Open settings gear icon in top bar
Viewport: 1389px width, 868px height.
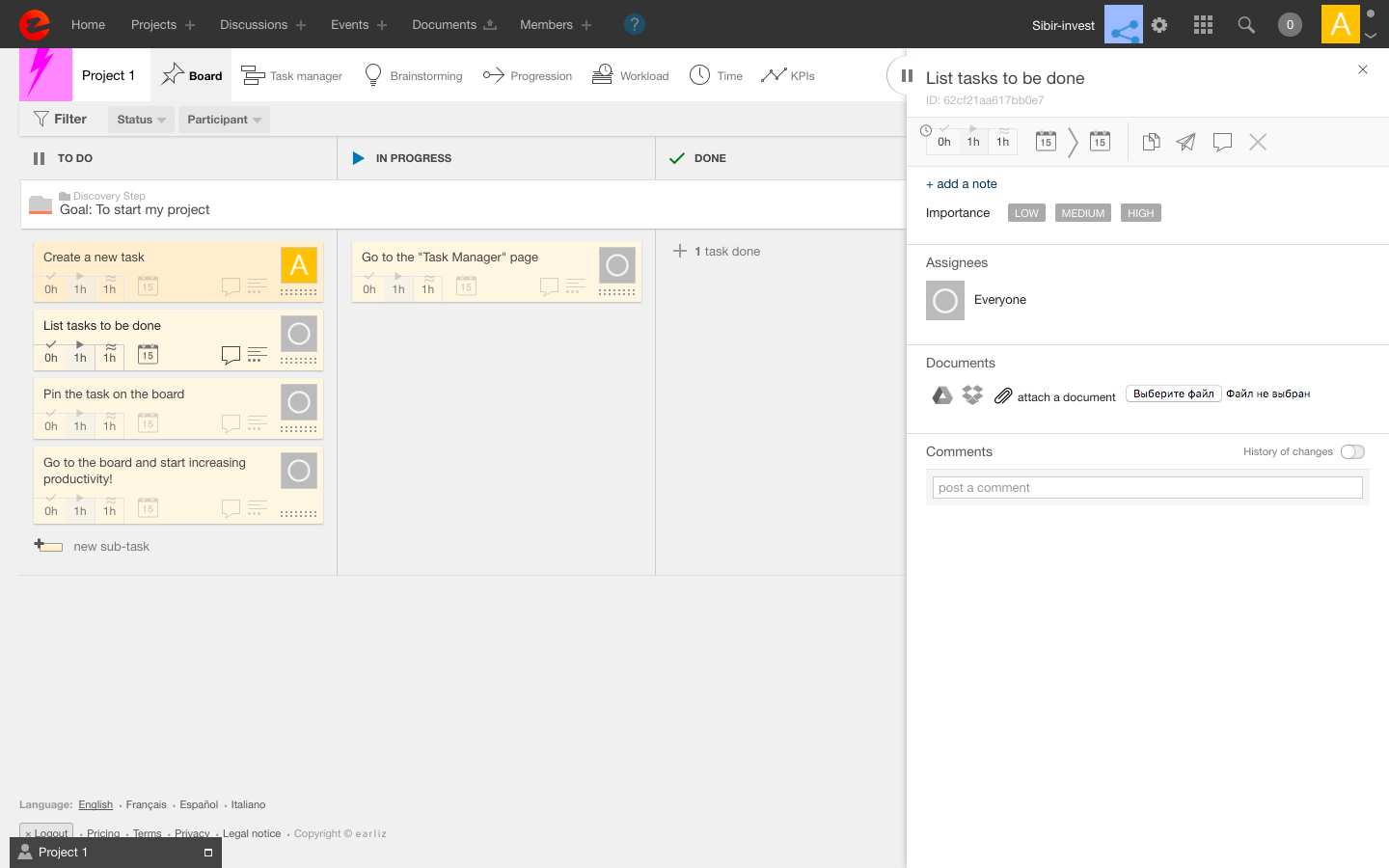tap(1159, 25)
